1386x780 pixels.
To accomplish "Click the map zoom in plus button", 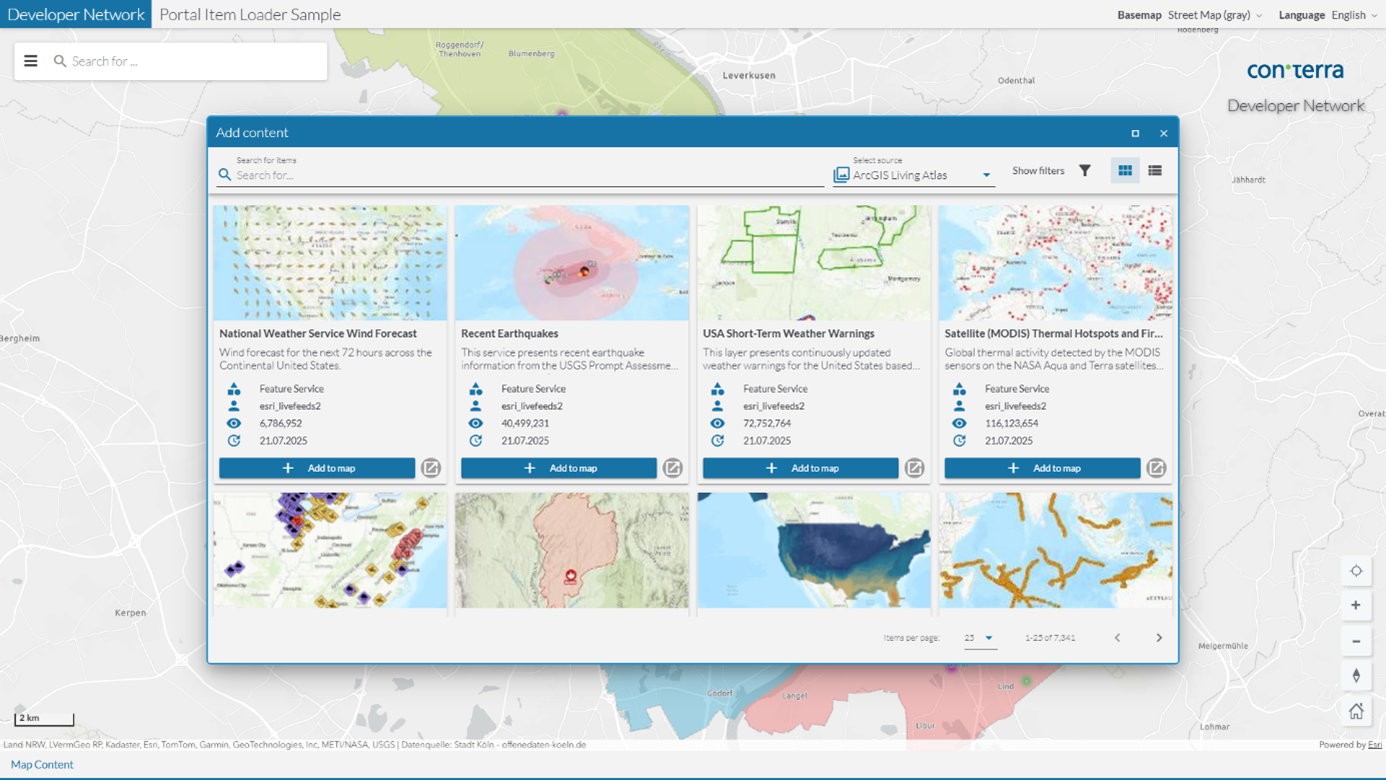I will coord(1356,605).
